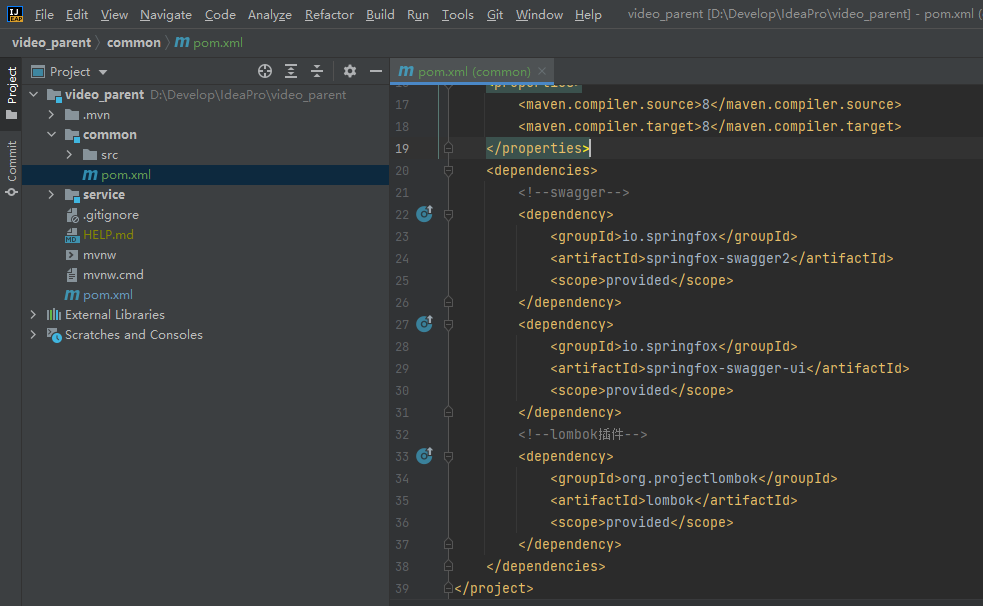Select pom.xml under common folder
983x606 pixels.
[206, 175]
